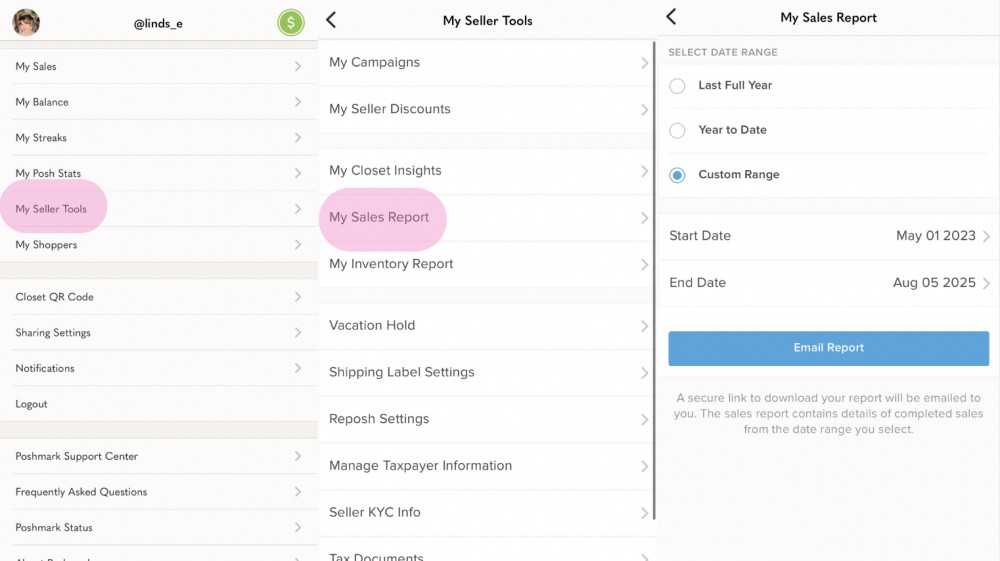
Task: Go back from My Sales Report
Action: point(671,17)
